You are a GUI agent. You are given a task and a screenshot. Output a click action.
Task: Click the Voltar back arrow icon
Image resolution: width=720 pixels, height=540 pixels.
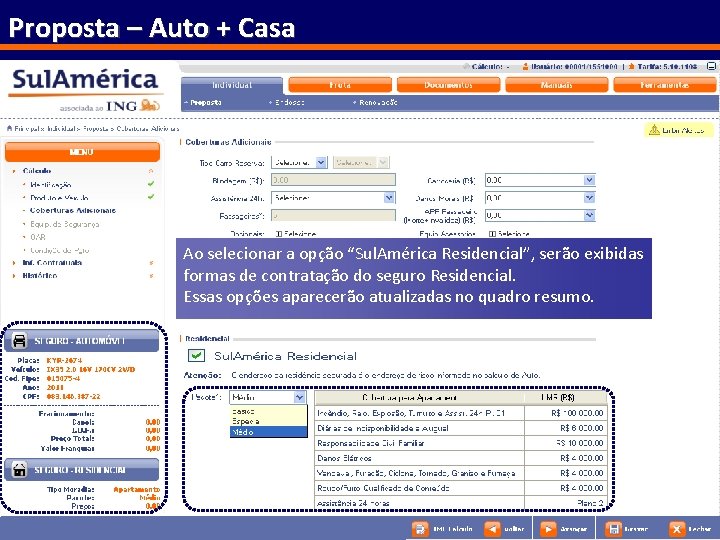[492, 529]
